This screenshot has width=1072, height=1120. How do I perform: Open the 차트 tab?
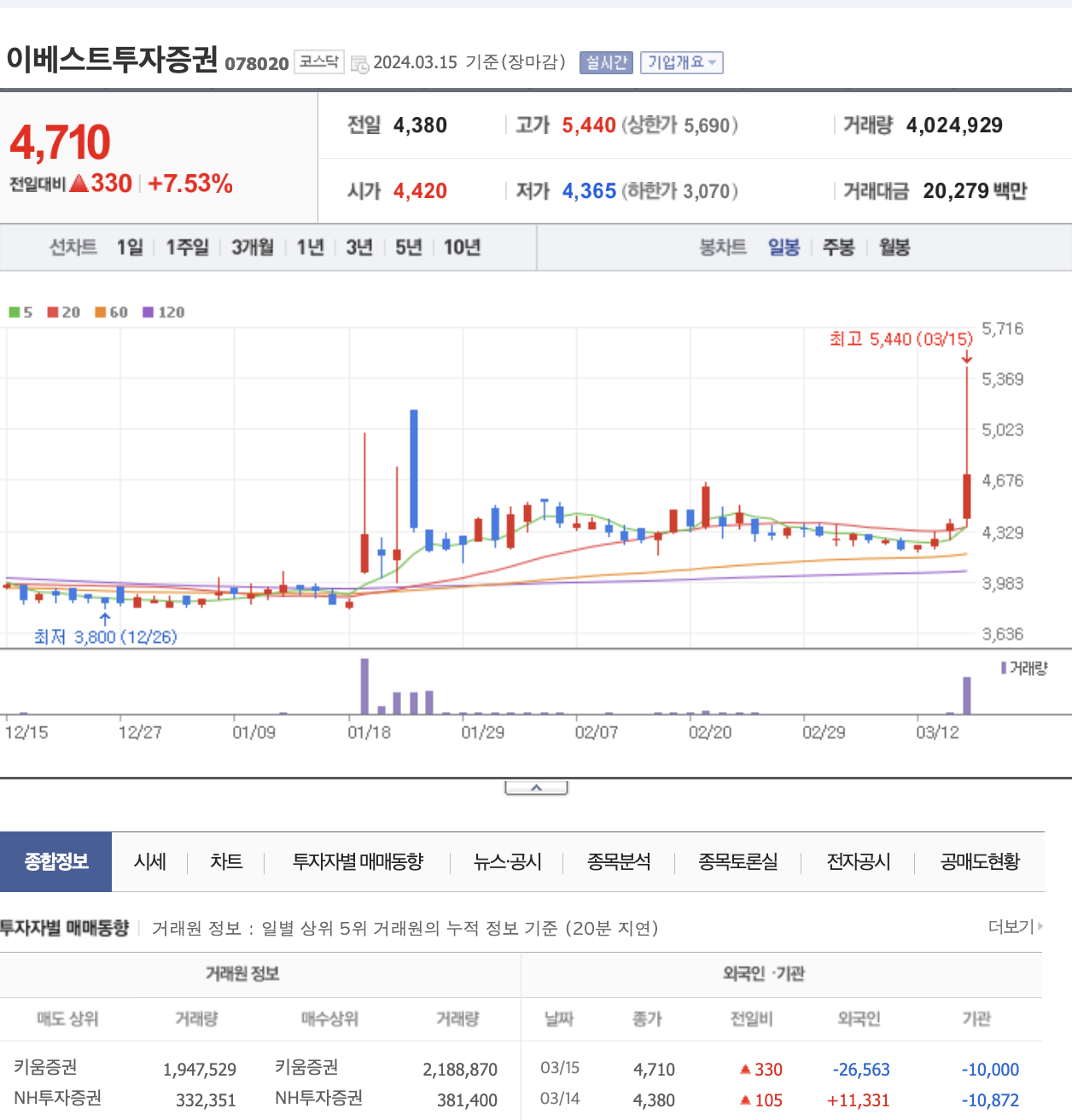pos(226,862)
